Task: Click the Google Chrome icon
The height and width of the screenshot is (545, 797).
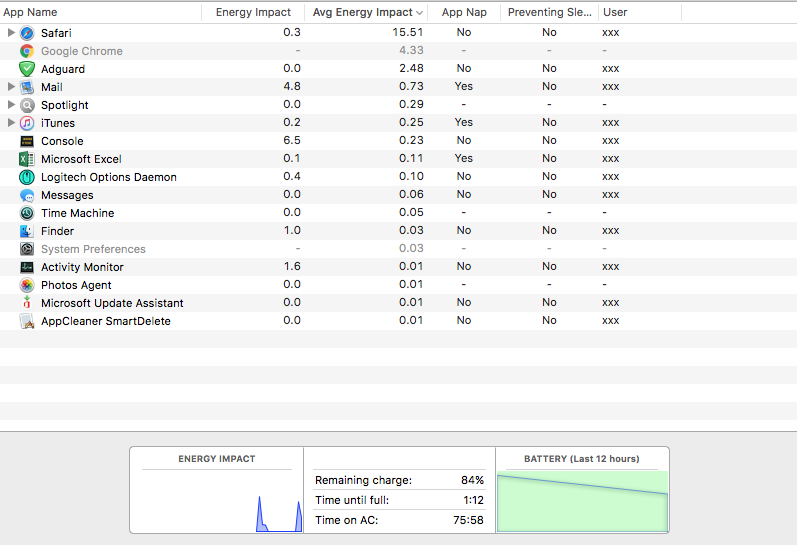Action: pyautogui.click(x=27, y=51)
